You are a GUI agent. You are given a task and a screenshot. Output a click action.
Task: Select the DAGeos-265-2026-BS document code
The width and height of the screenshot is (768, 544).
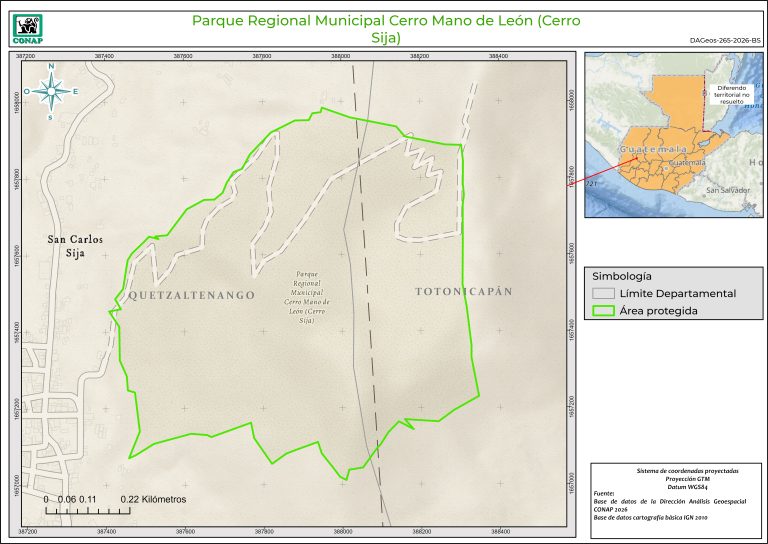pyautogui.click(x=725, y=41)
